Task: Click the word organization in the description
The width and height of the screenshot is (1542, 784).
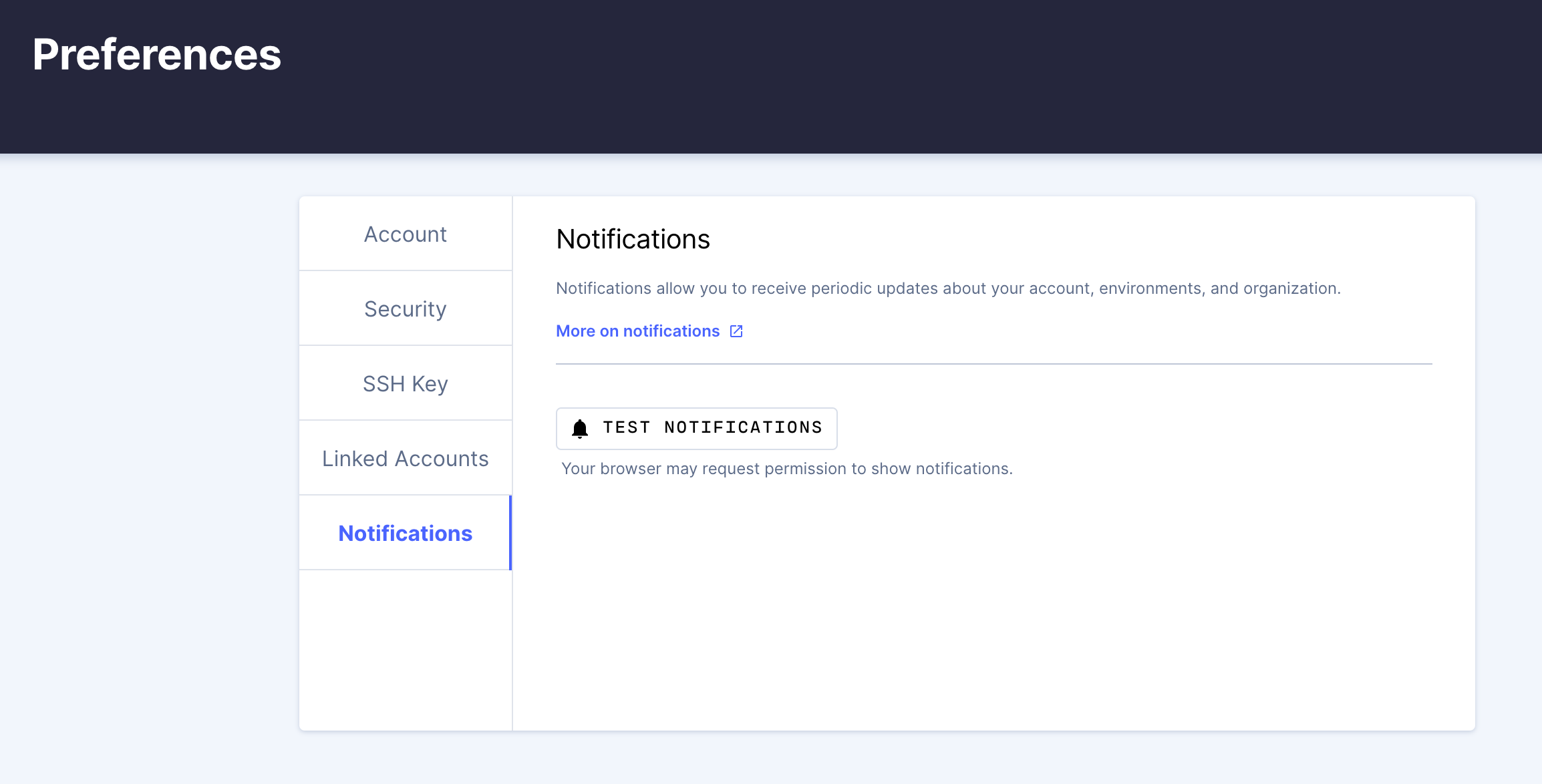Action: pos(1289,288)
